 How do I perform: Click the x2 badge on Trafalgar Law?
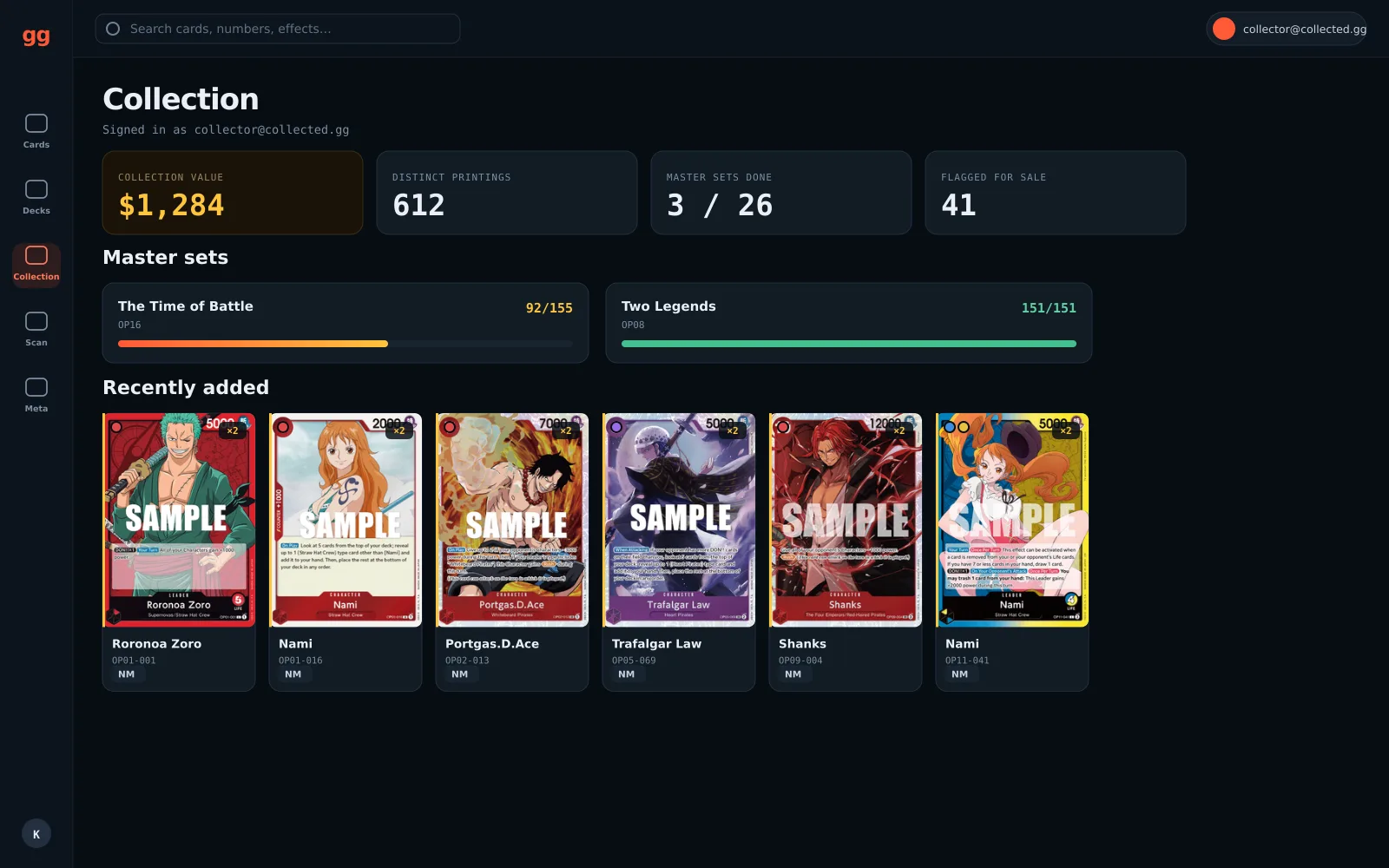pos(733,431)
